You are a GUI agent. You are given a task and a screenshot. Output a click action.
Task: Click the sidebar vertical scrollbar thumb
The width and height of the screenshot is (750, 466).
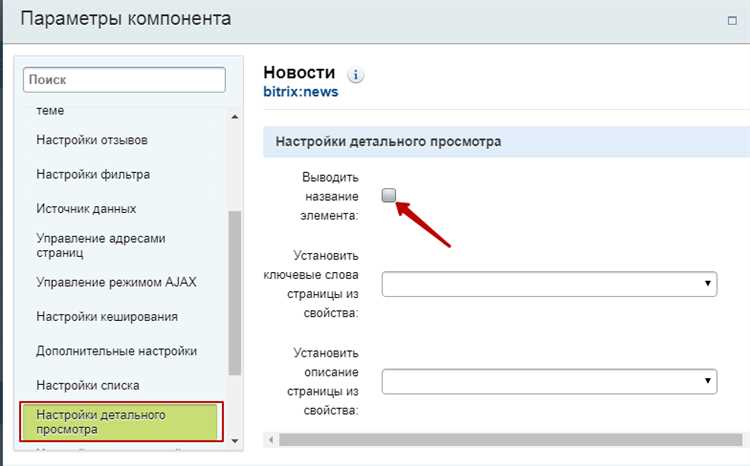point(235,293)
